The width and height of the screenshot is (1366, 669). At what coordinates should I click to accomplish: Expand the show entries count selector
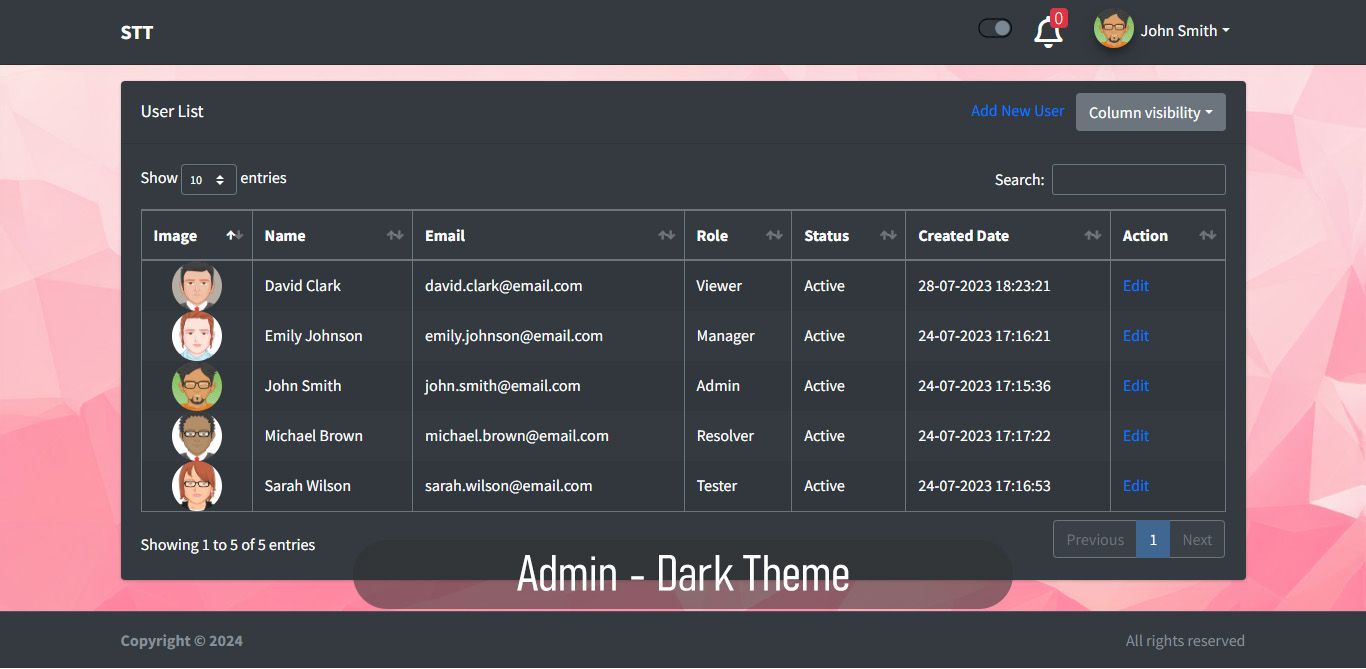tap(208, 180)
